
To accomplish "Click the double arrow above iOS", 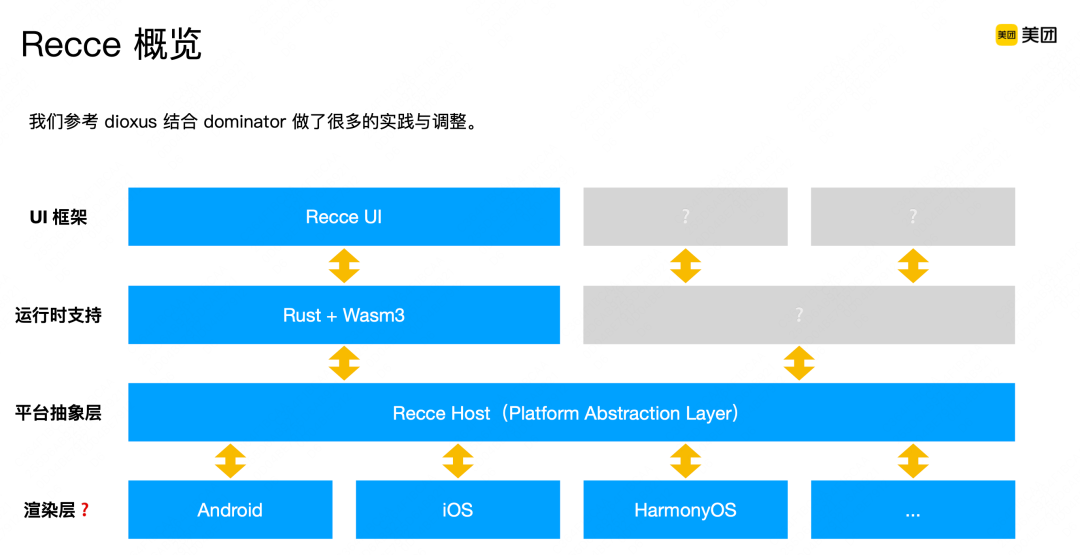I will (x=457, y=461).
